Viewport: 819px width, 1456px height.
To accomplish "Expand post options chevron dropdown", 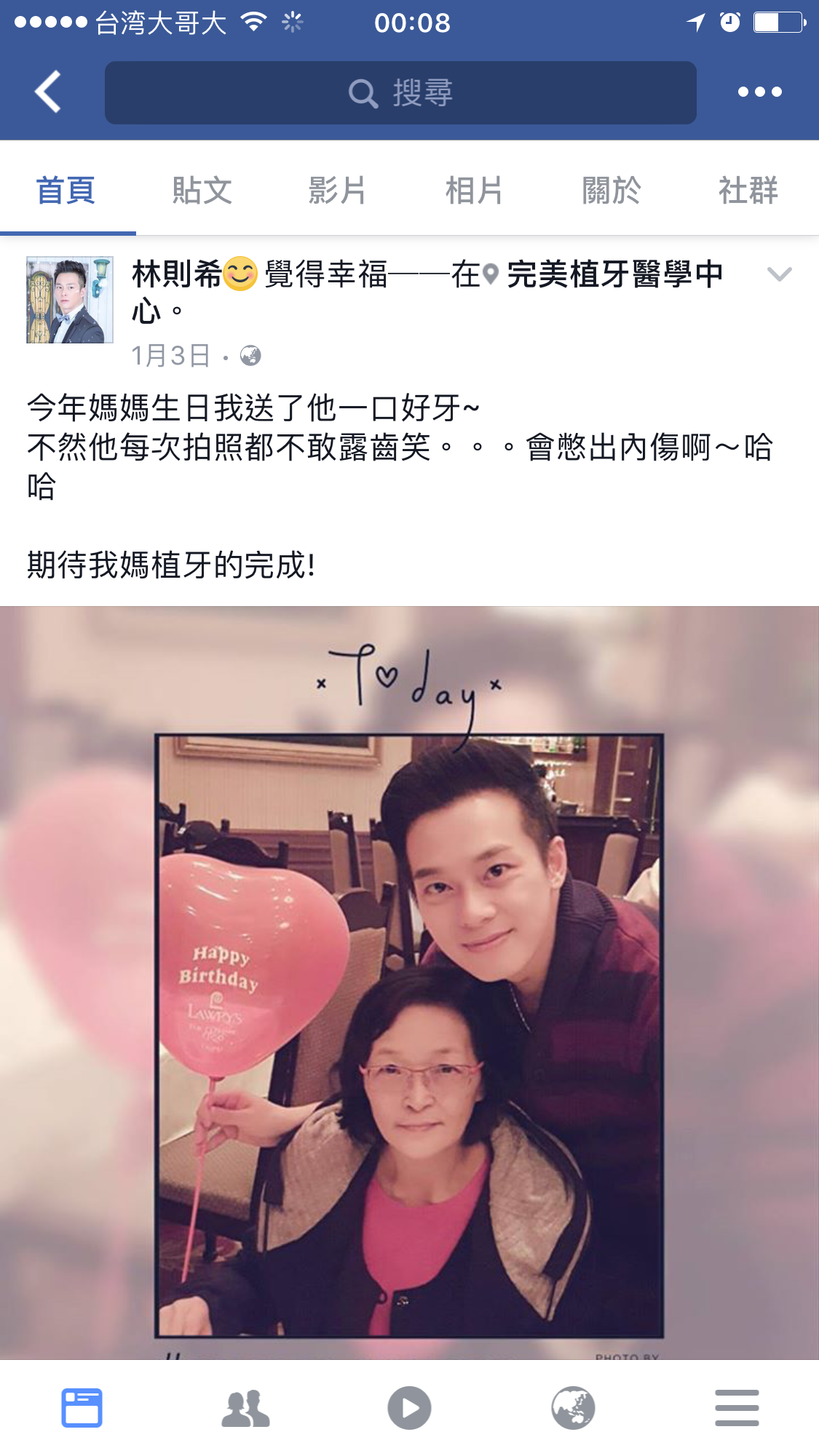I will [780, 274].
